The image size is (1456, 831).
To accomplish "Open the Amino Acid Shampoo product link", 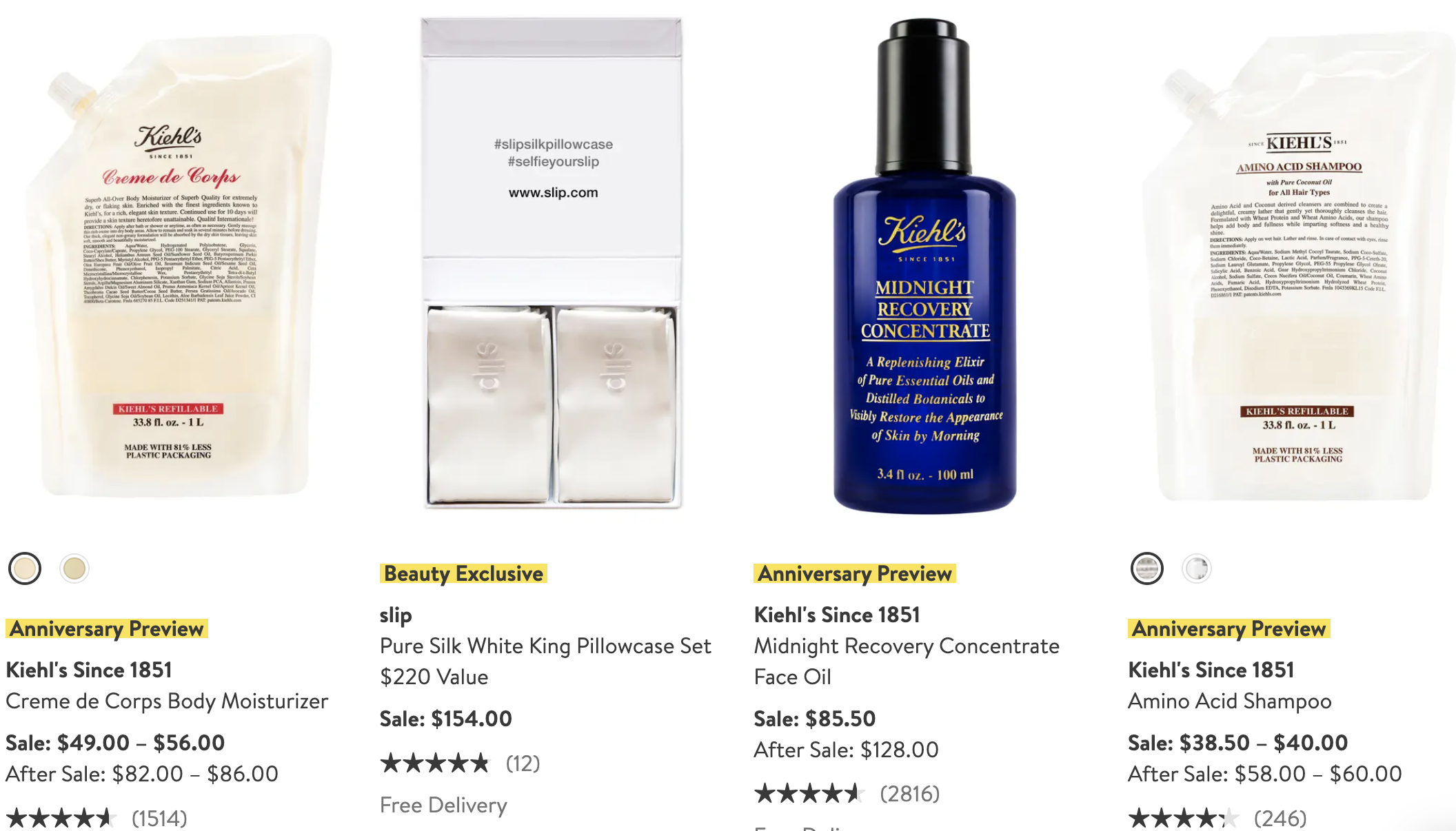I will pyautogui.click(x=1230, y=701).
